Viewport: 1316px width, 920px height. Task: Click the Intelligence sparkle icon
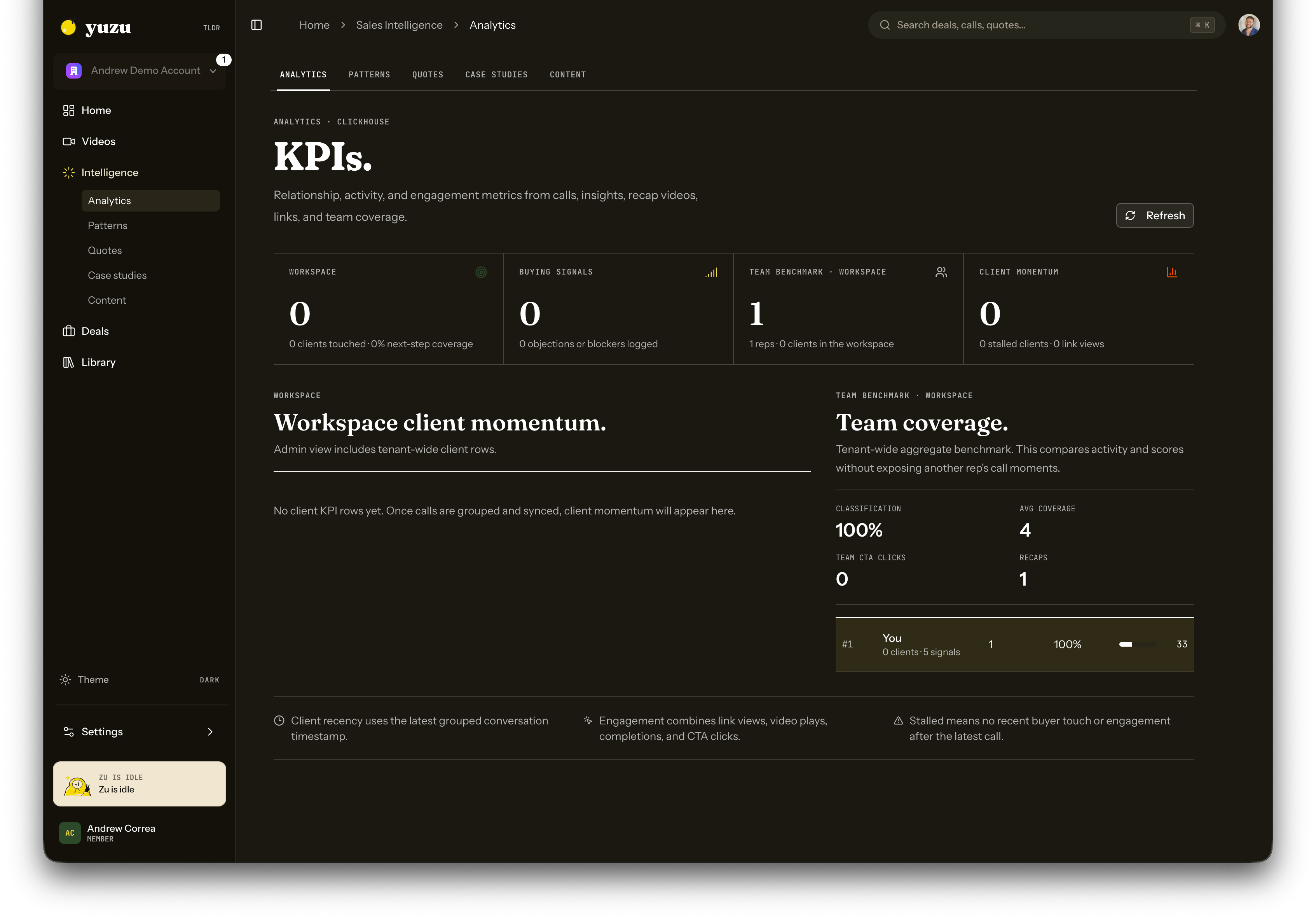69,173
